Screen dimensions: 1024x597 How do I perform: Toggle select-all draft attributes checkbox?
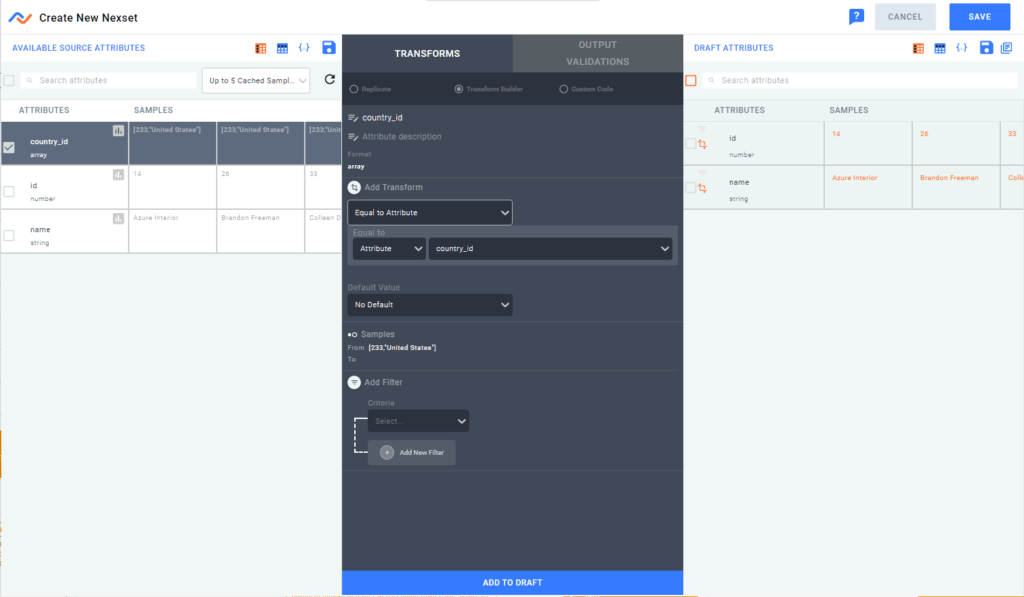tap(691, 80)
